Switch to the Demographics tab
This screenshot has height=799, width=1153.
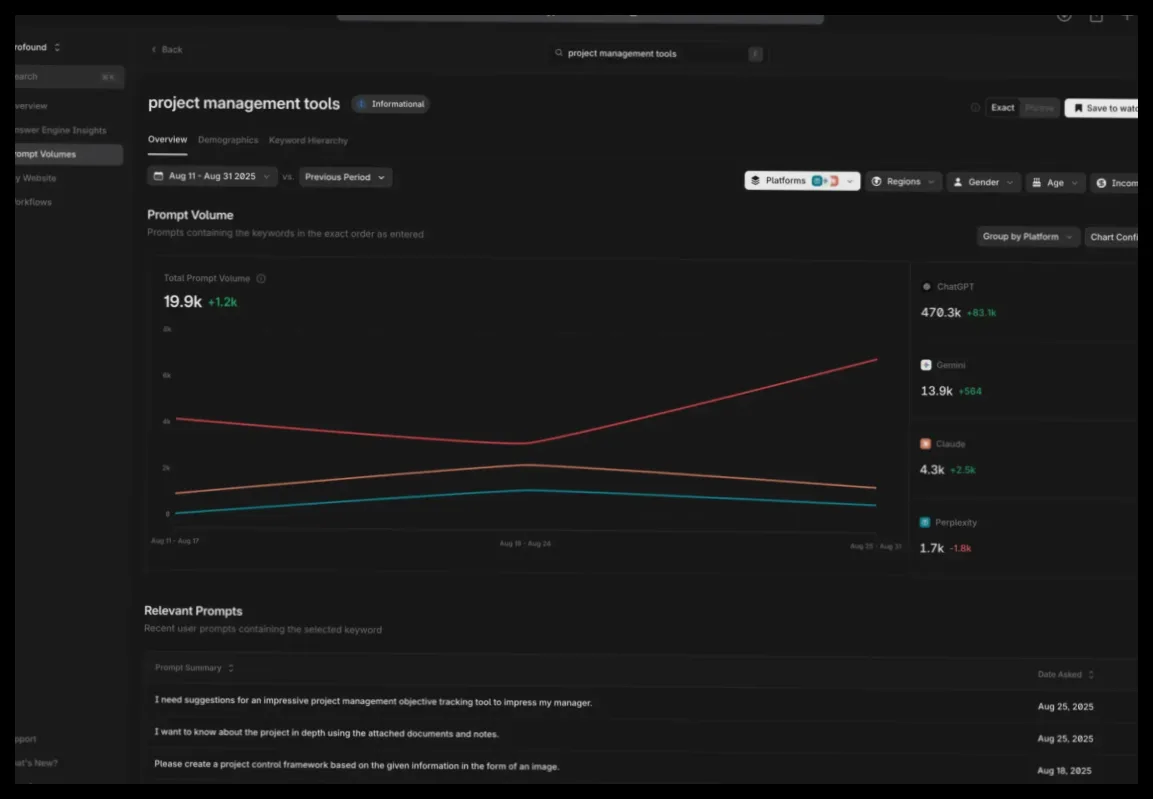pyautogui.click(x=228, y=140)
